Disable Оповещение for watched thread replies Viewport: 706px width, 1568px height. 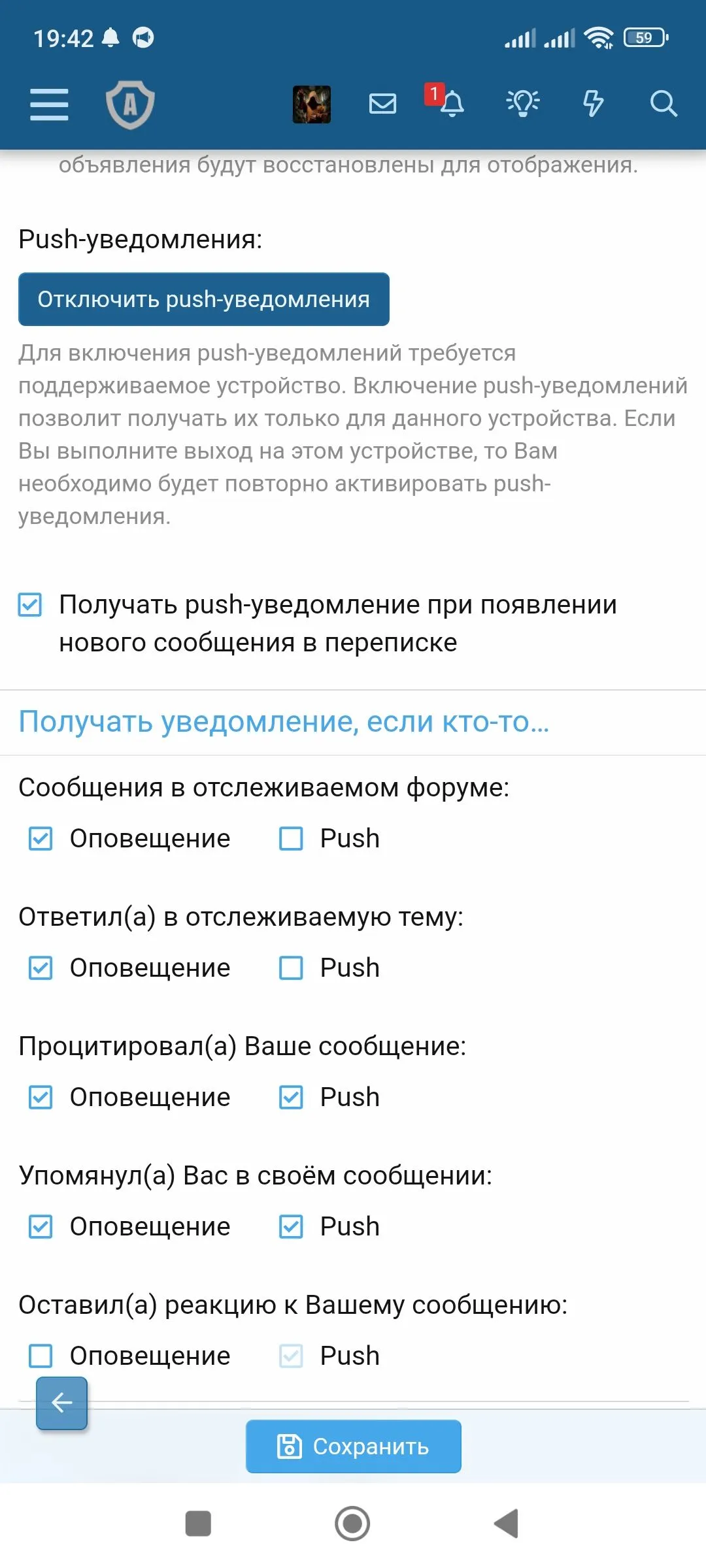point(41,968)
